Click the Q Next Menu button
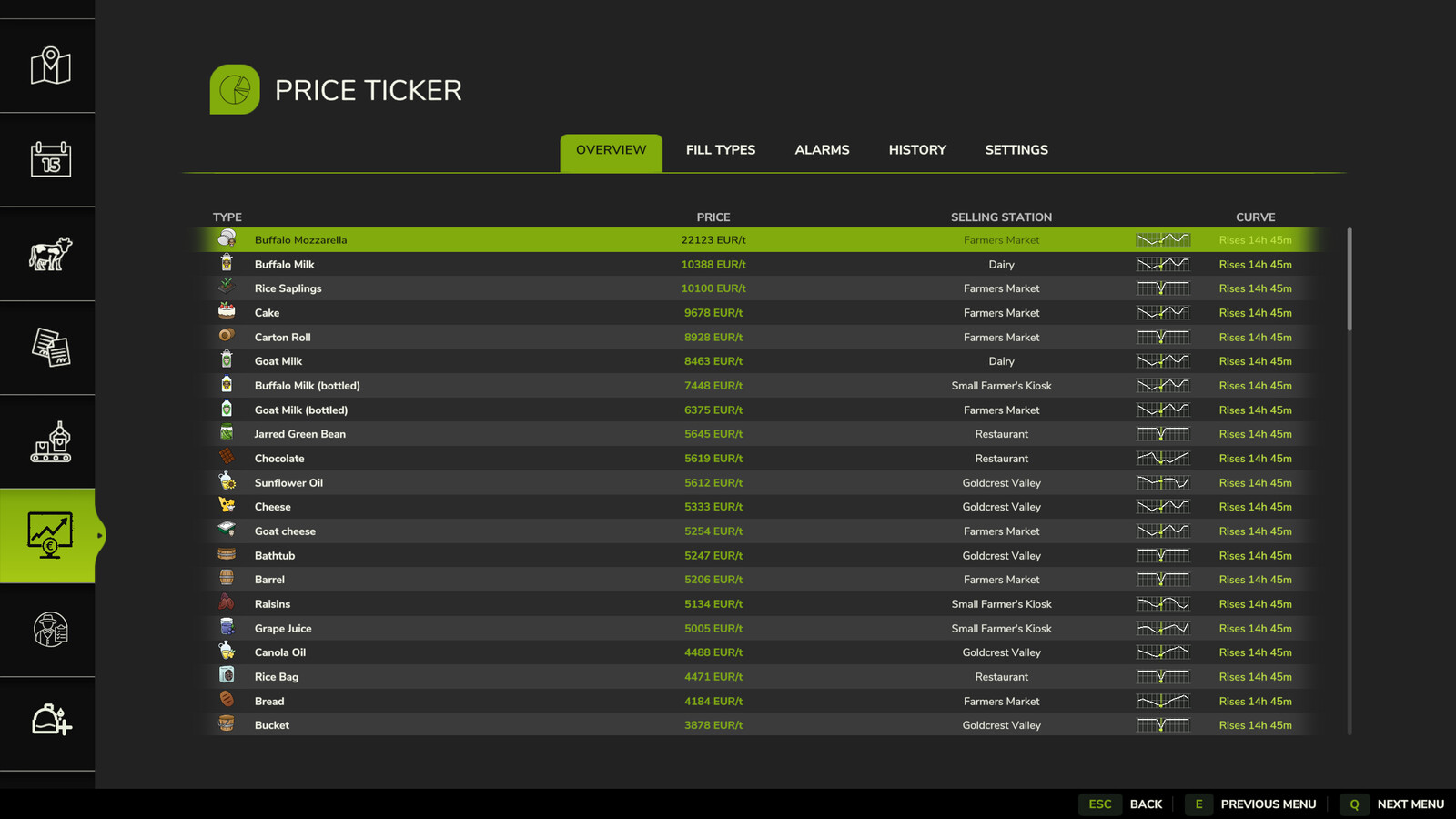The height and width of the screenshot is (819, 1456). [x=1393, y=804]
